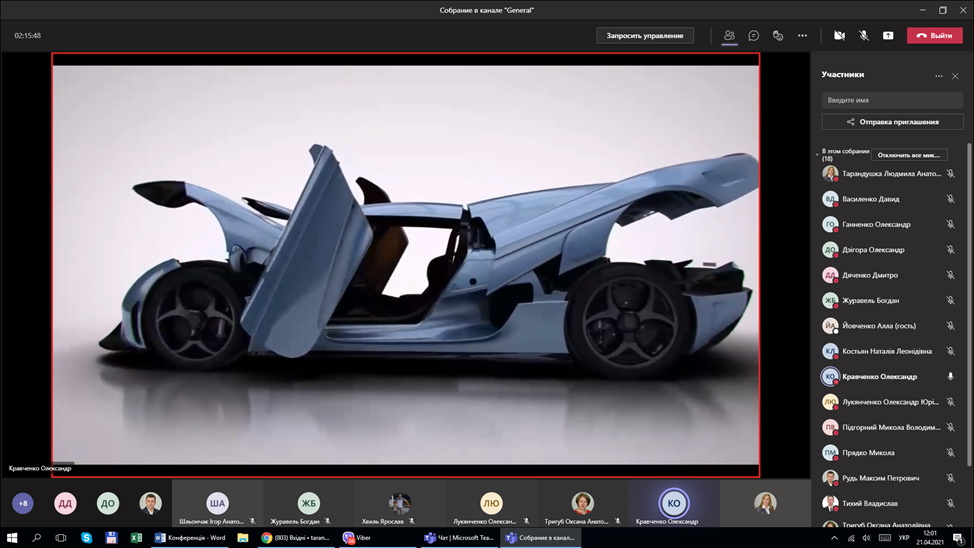The image size is (974, 548).
Task: Click the Запросить управление button
Action: tap(645, 35)
